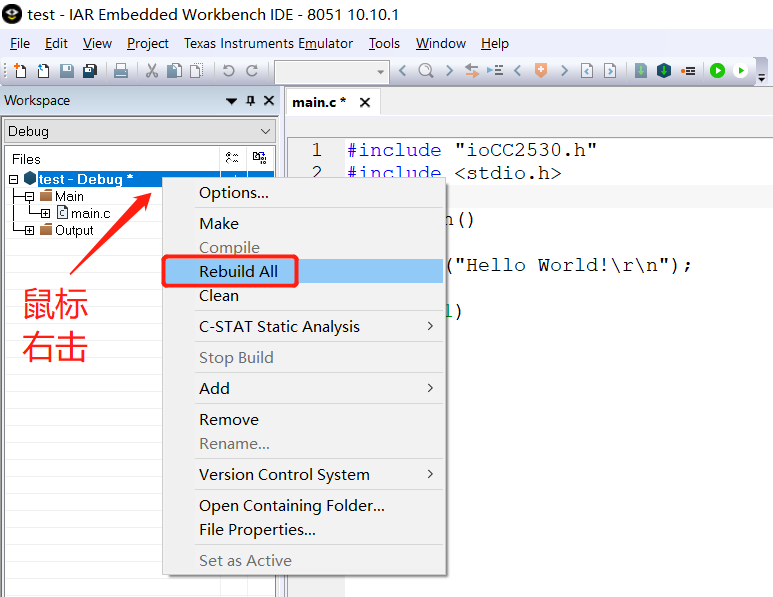Select the Main group in tree
773x597 pixels.
click(x=70, y=196)
